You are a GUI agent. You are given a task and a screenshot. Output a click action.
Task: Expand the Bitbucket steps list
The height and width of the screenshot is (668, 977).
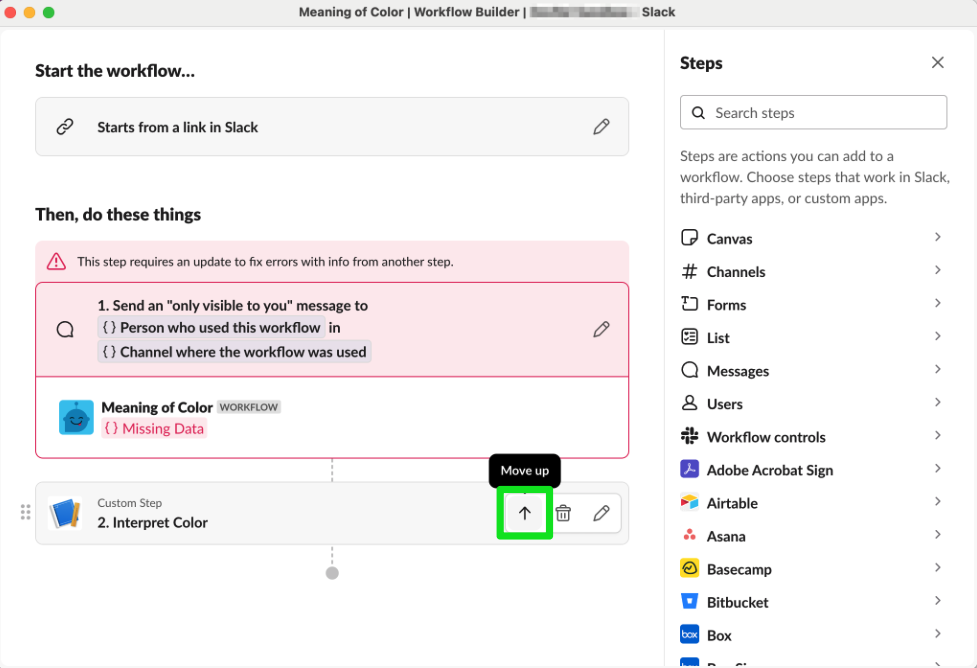pyautogui.click(x=937, y=601)
